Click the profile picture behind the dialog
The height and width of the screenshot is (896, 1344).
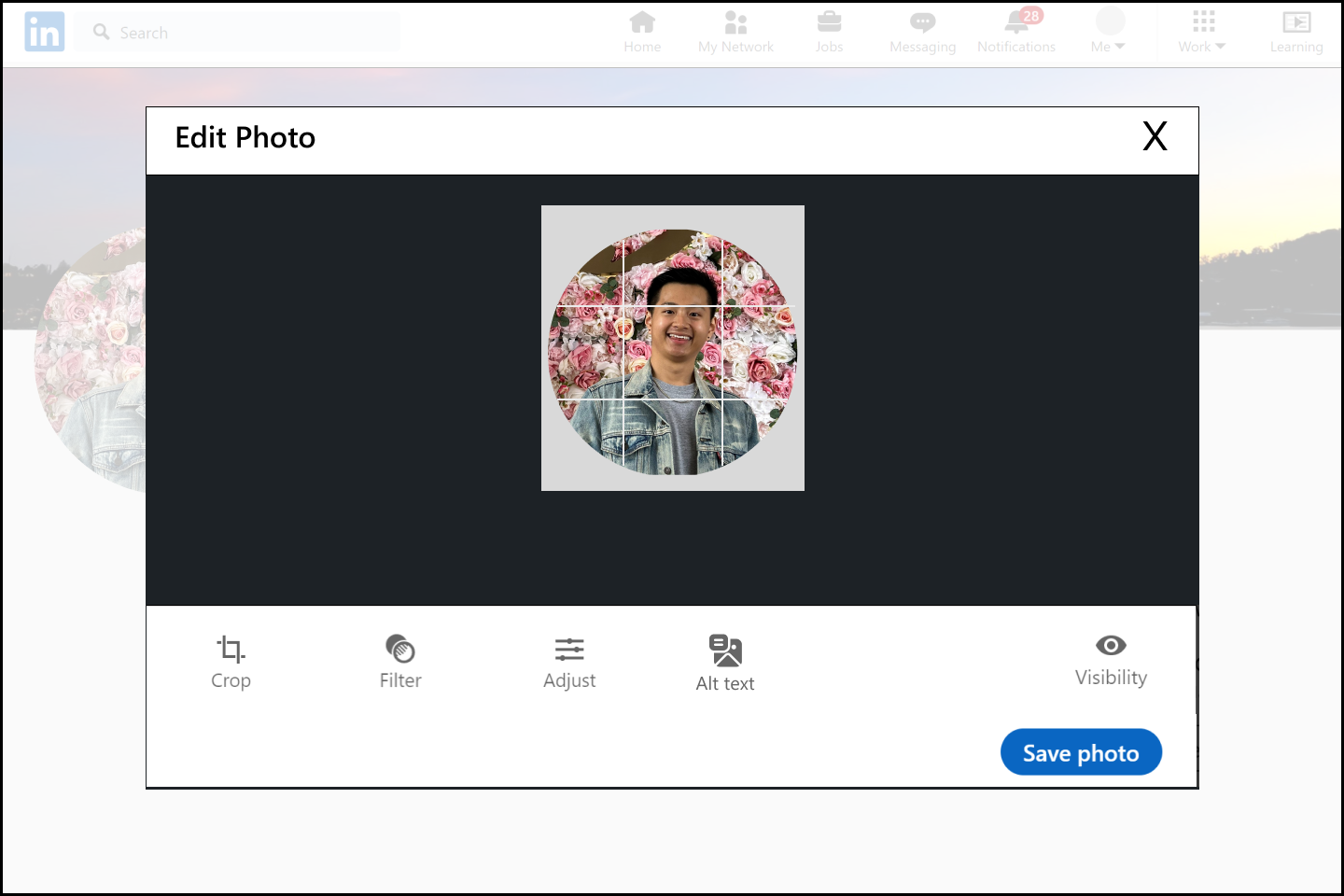pos(91,360)
